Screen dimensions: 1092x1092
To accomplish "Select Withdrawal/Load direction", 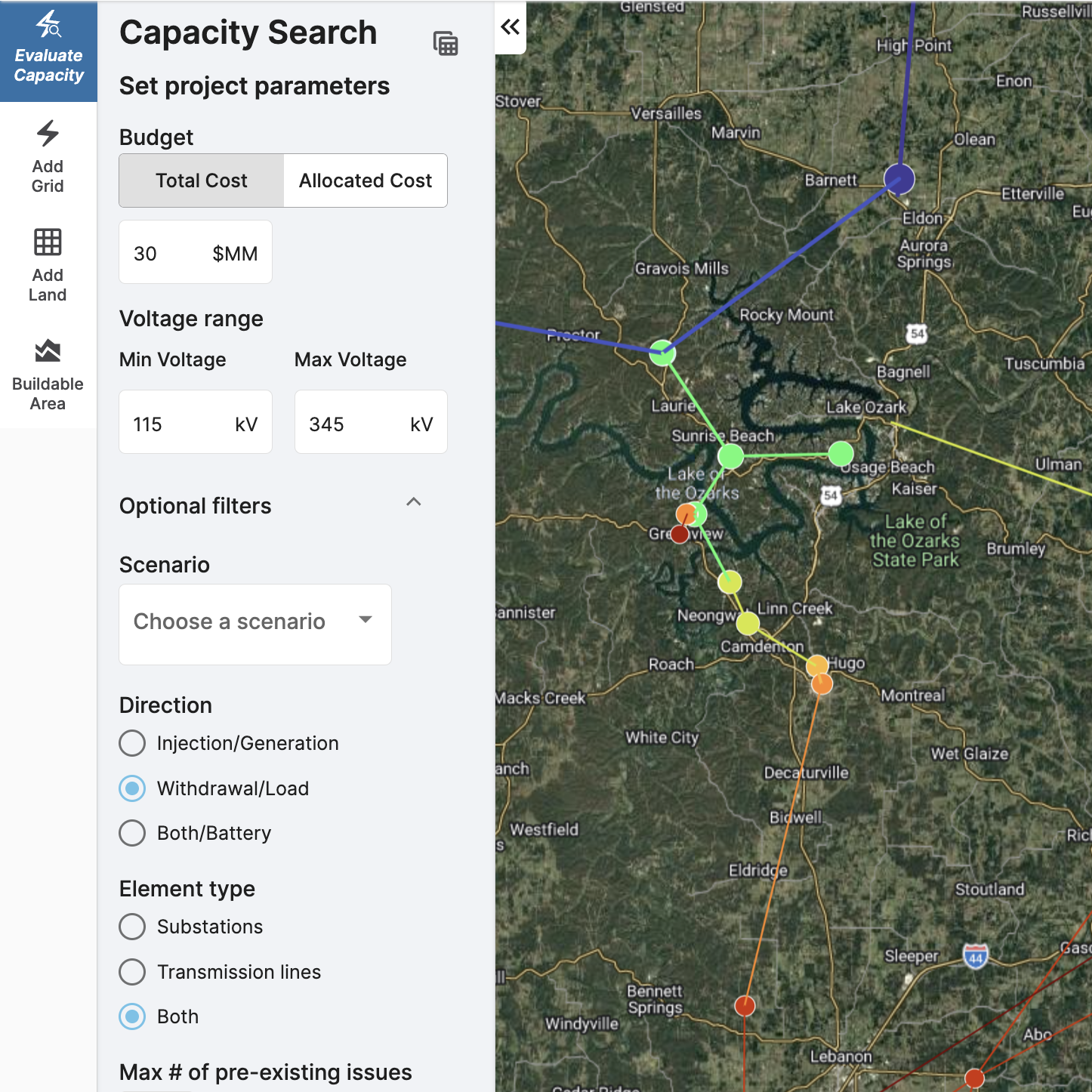I will coord(132,788).
